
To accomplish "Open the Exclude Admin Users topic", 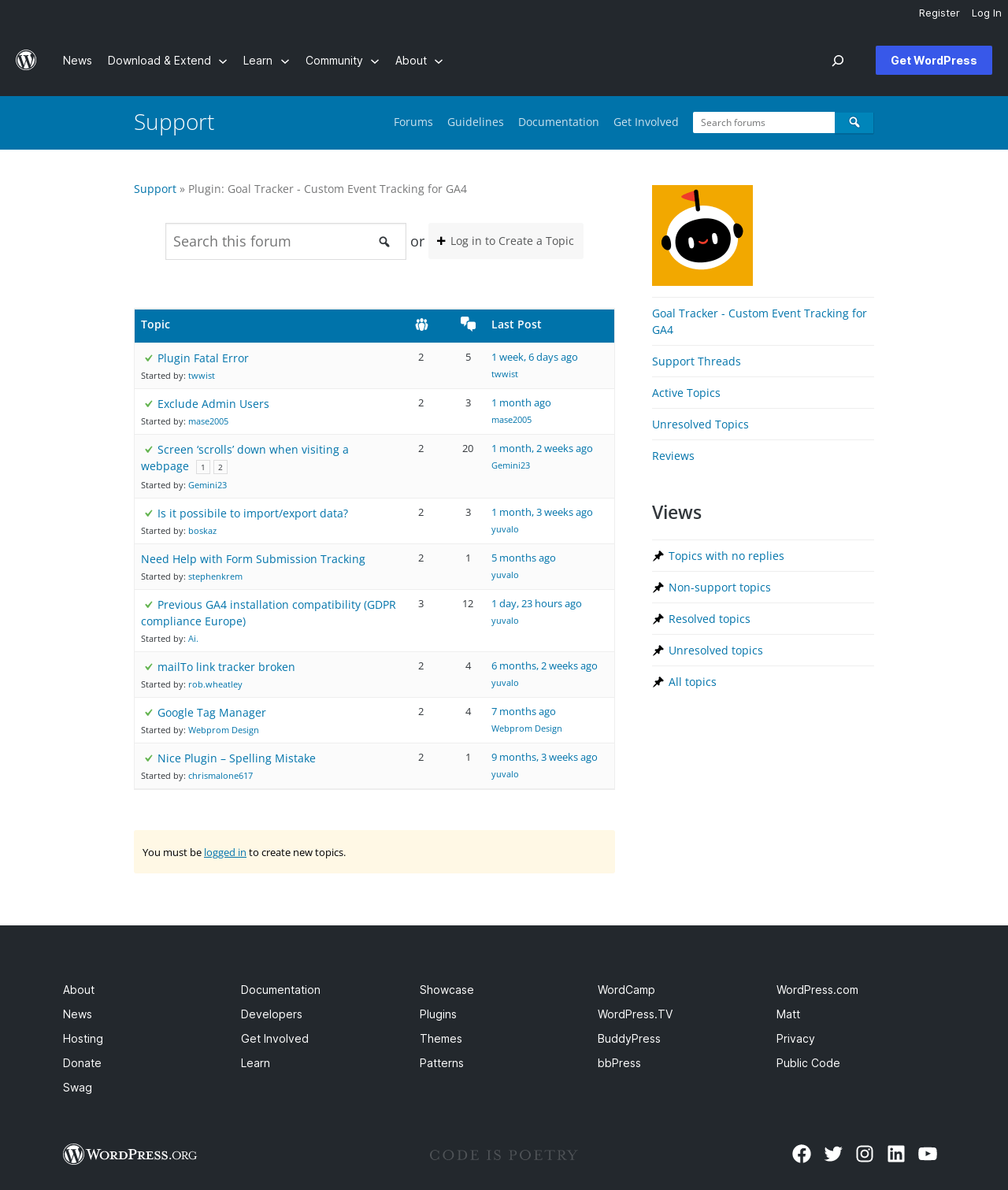I will pyautogui.click(x=213, y=404).
